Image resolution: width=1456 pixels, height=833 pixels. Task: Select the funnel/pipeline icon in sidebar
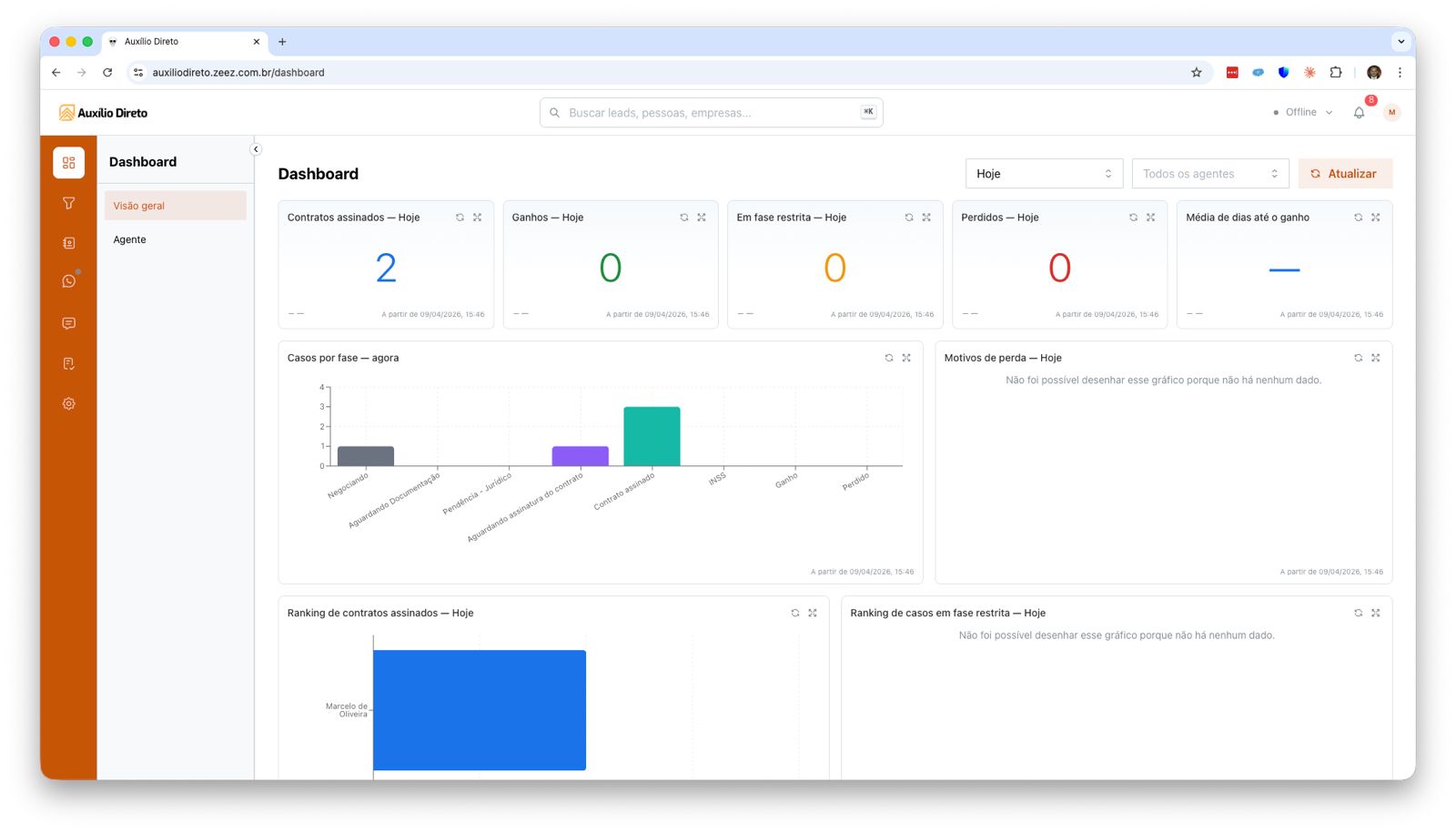[68, 203]
